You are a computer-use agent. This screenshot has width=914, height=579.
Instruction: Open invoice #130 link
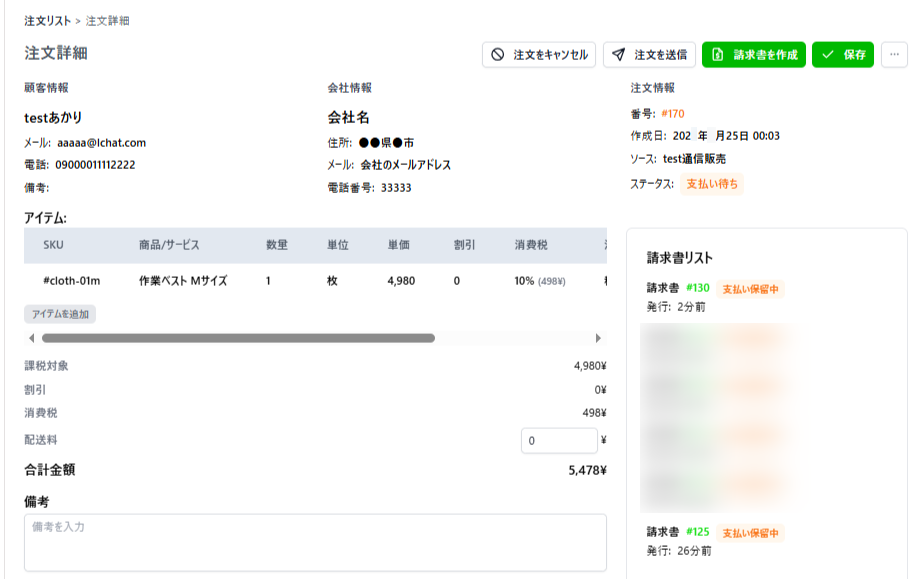point(698,289)
